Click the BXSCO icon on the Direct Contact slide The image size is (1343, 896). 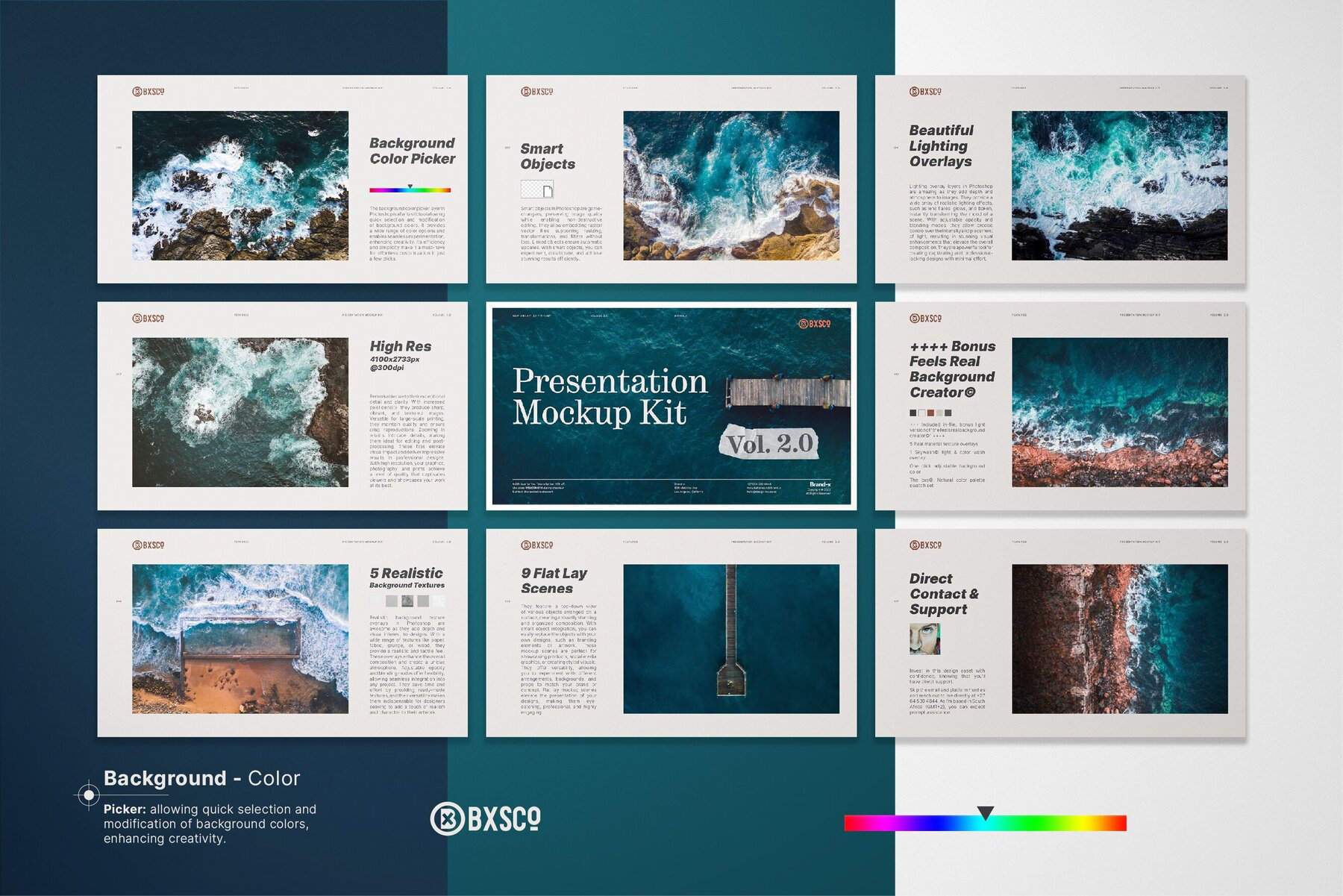(925, 545)
